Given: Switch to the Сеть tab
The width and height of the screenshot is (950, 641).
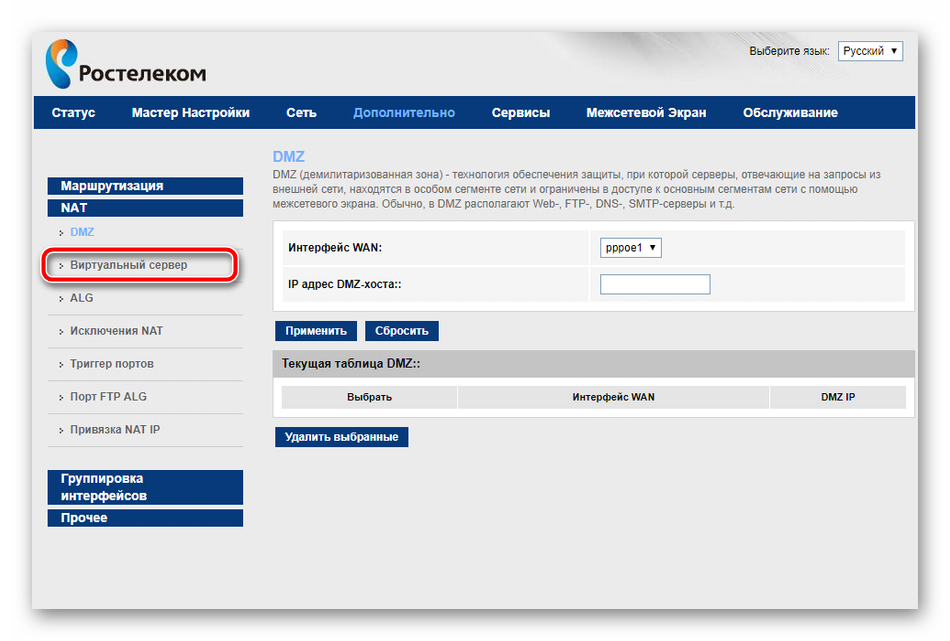Looking at the screenshot, I should click(301, 113).
